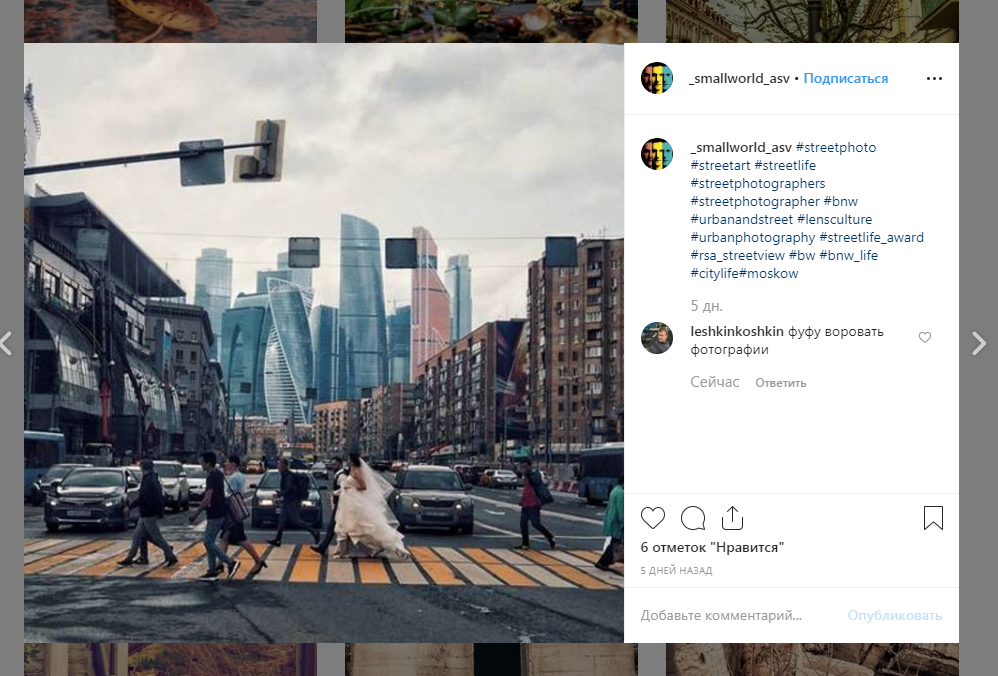This screenshot has width=998, height=676.
Task: View the 6 отметок "Нравится" likes list
Action: tap(712, 547)
